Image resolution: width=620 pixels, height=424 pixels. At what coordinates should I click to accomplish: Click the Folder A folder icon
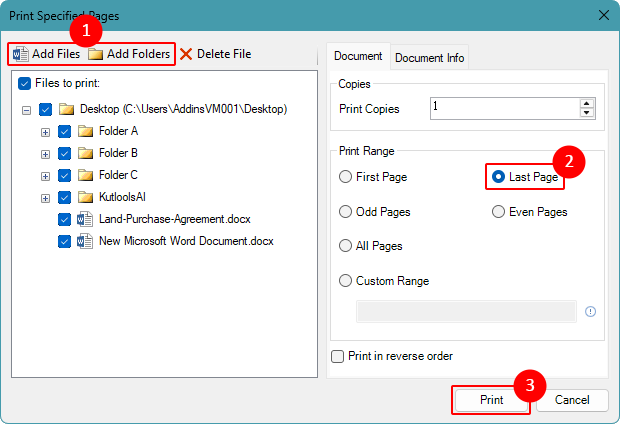point(85,131)
